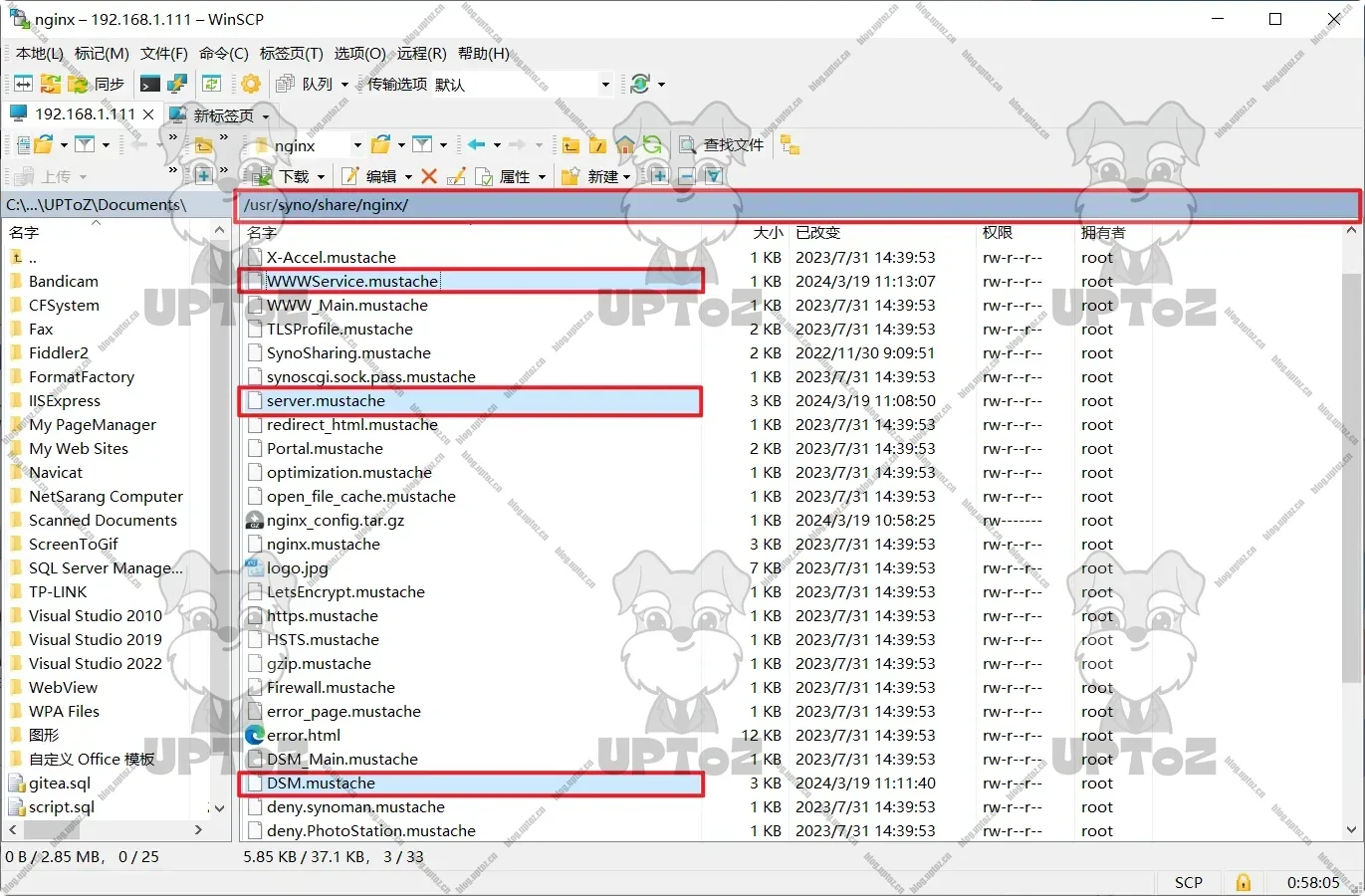Close the 192.168.1.111 session tab

tap(148, 114)
